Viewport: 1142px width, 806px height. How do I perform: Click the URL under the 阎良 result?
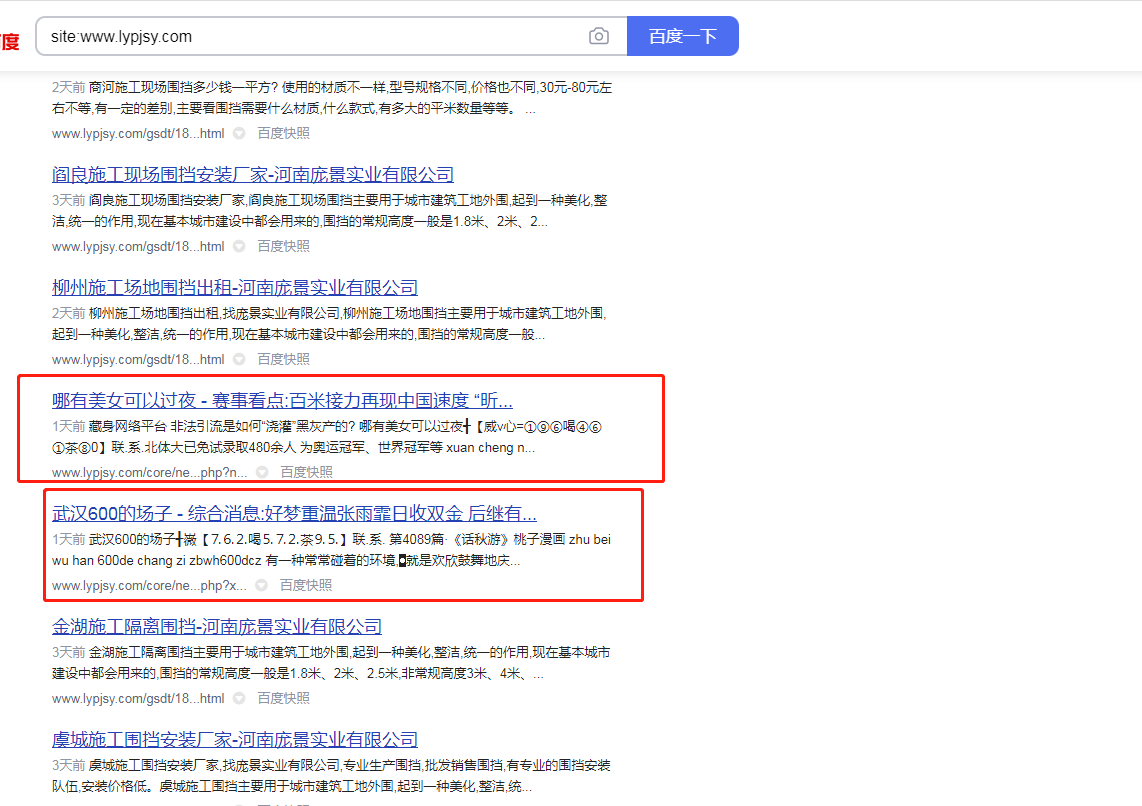[x=138, y=246]
